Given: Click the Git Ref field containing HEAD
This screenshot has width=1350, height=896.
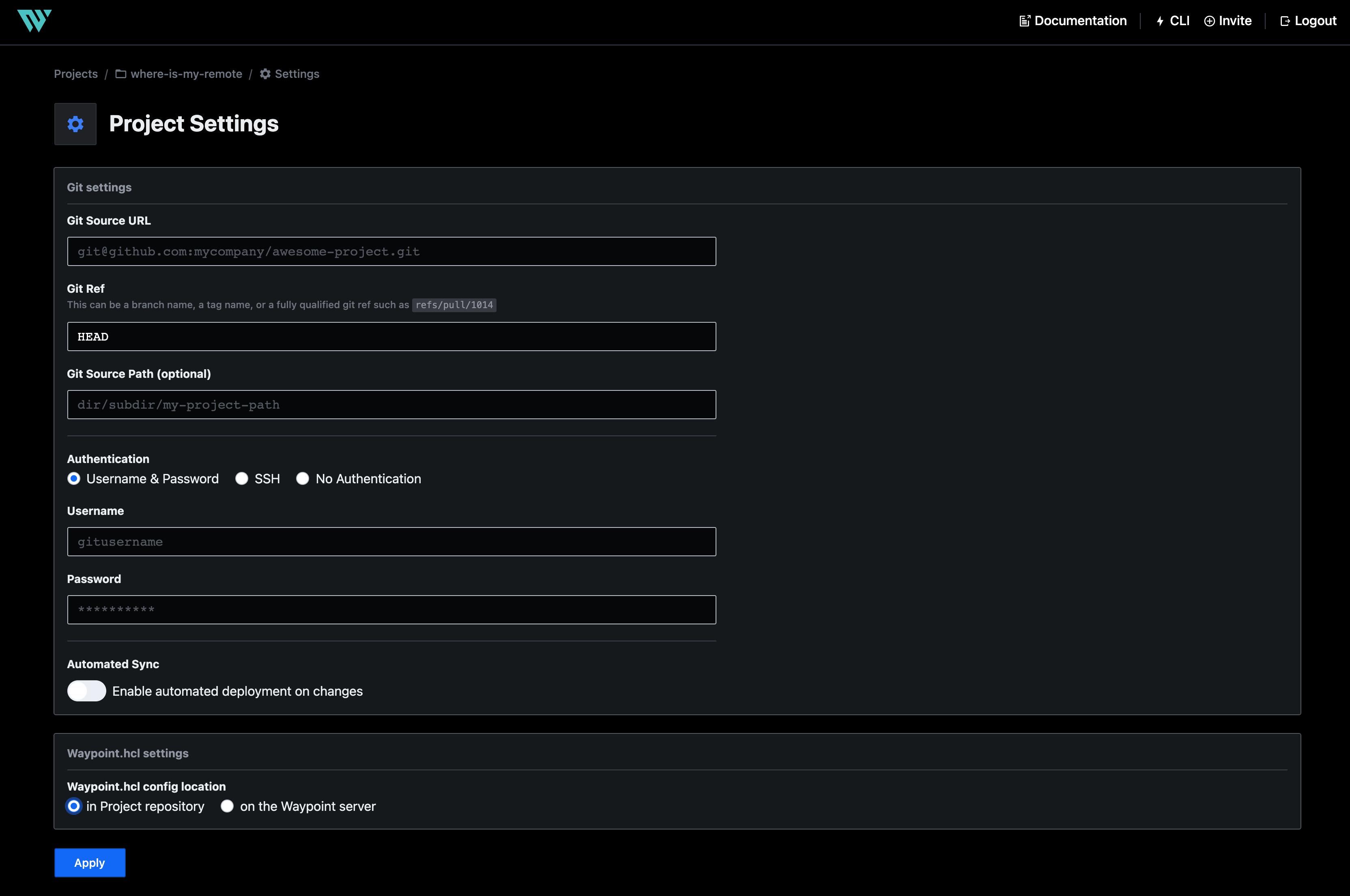Looking at the screenshot, I should pyautogui.click(x=391, y=336).
